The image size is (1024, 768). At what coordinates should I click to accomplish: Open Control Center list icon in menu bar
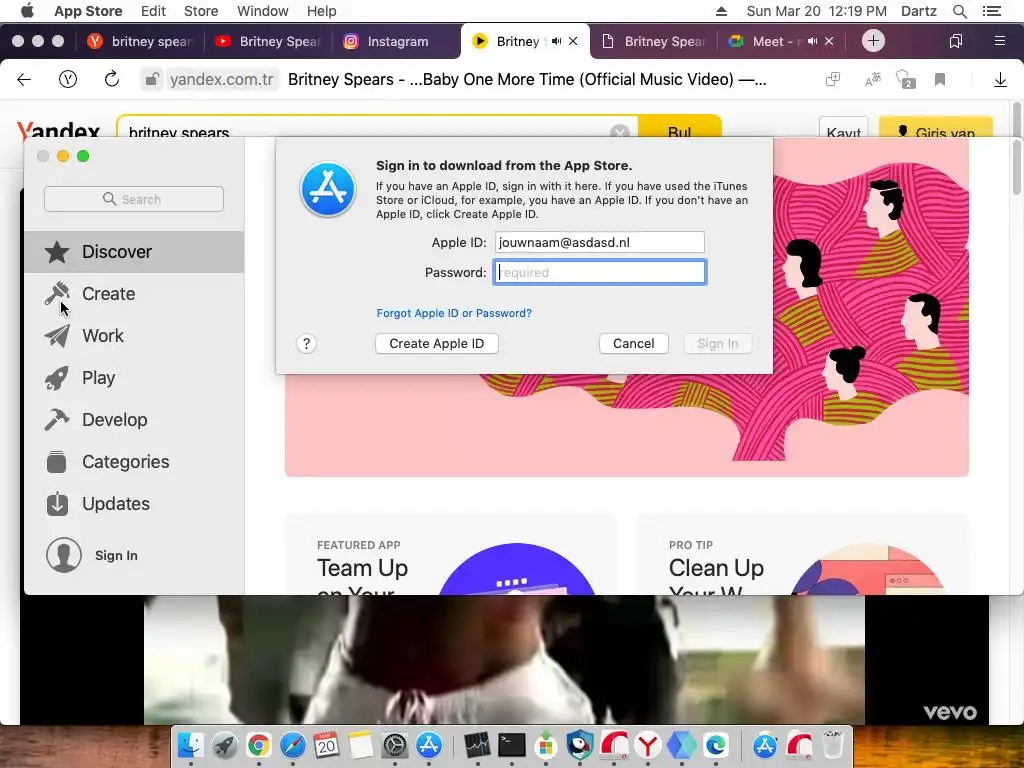[991, 11]
